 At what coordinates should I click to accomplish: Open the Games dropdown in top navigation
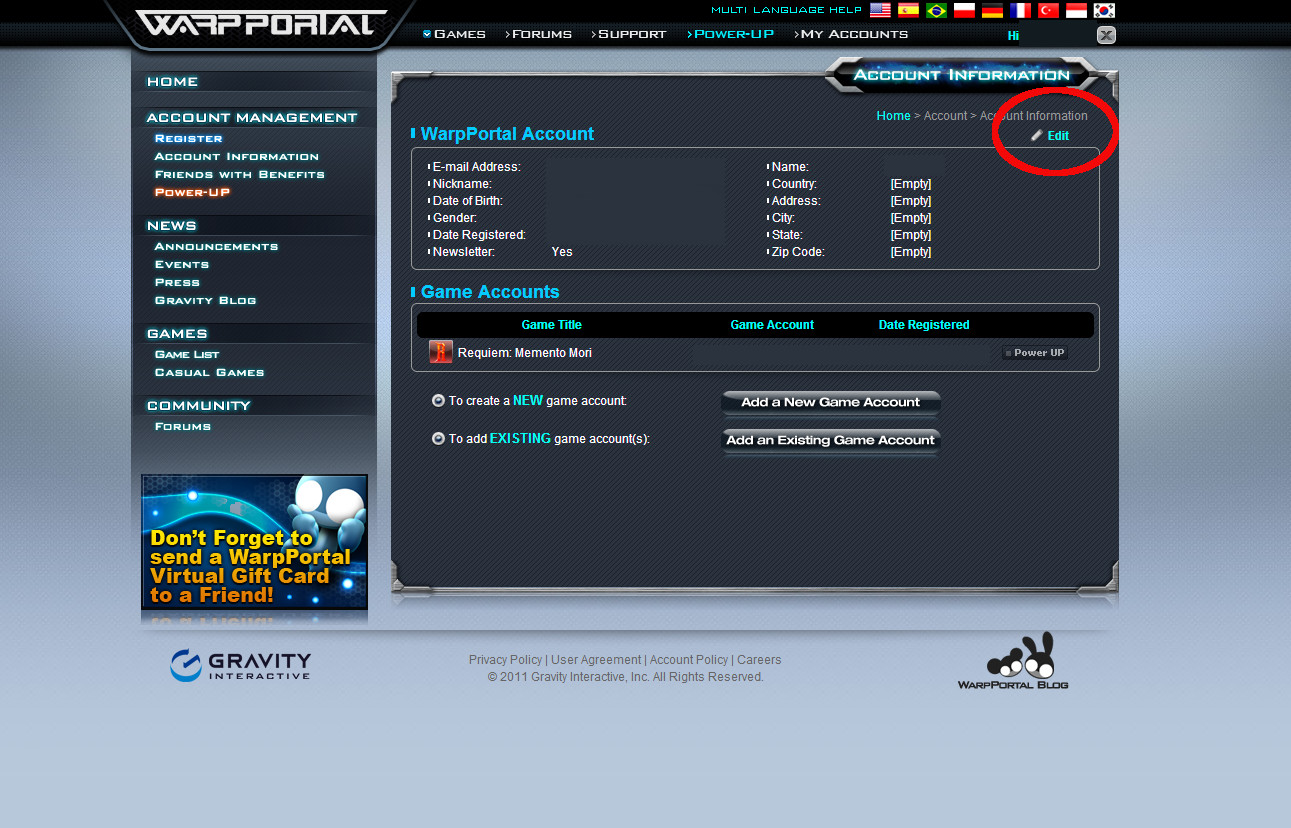point(454,34)
